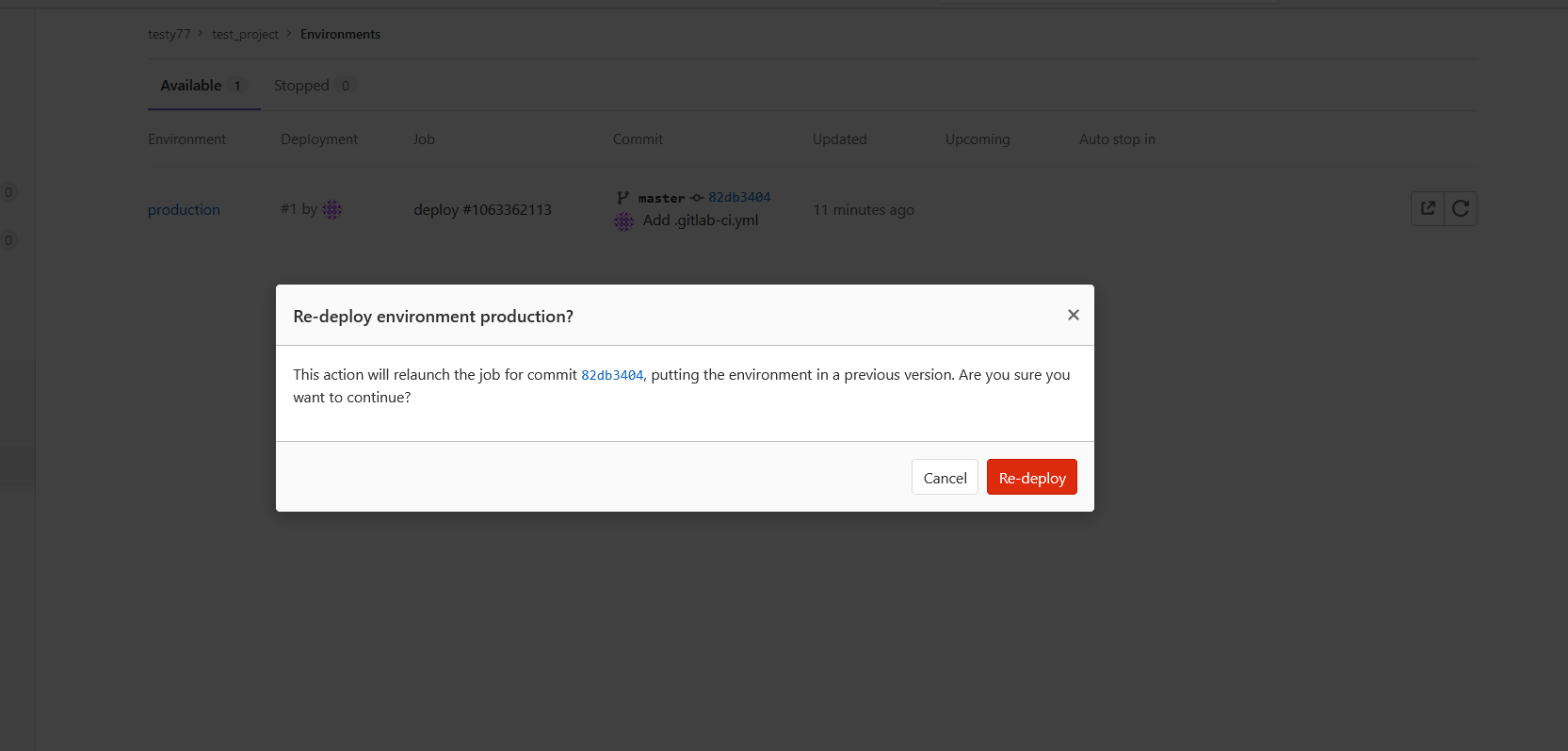Screen dimensions: 1568x751
Task: Open the master branch link
Action: (661, 198)
